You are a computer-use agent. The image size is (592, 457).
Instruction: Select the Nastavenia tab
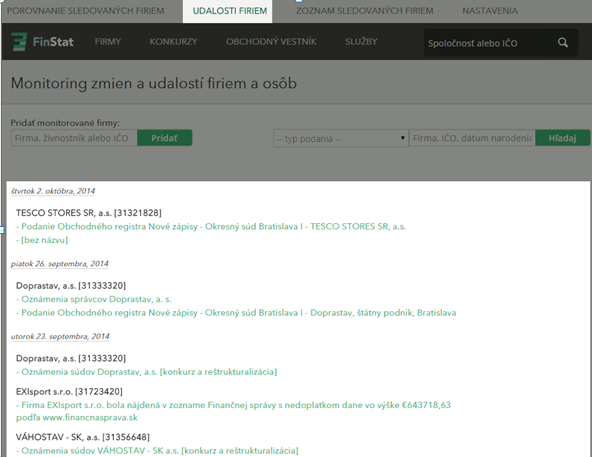(490, 11)
